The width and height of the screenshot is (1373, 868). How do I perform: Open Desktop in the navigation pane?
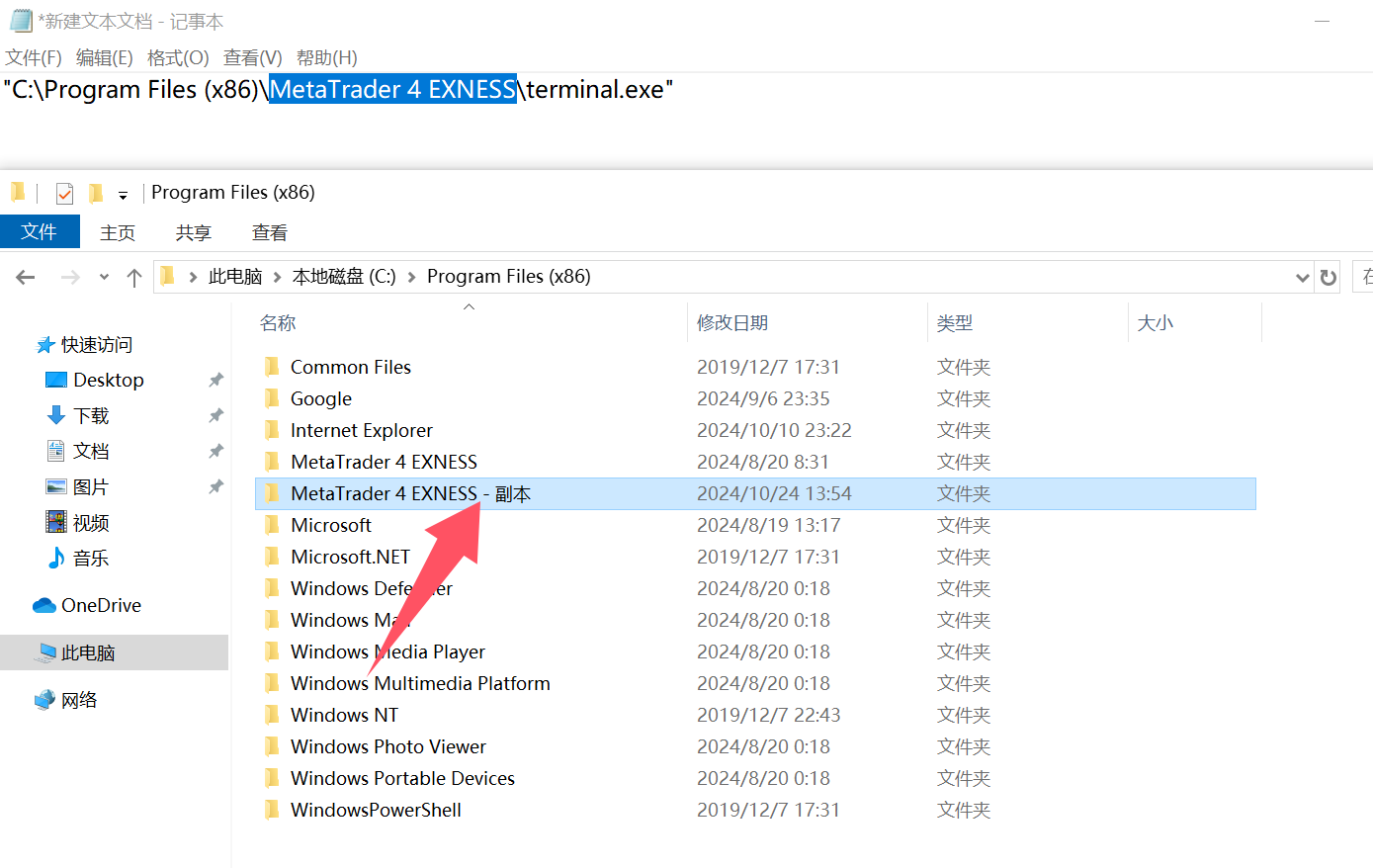coord(109,381)
